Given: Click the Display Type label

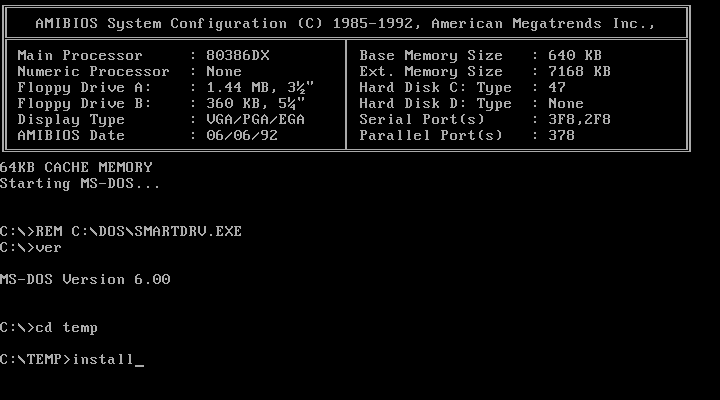Looking at the screenshot, I should (71, 119).
